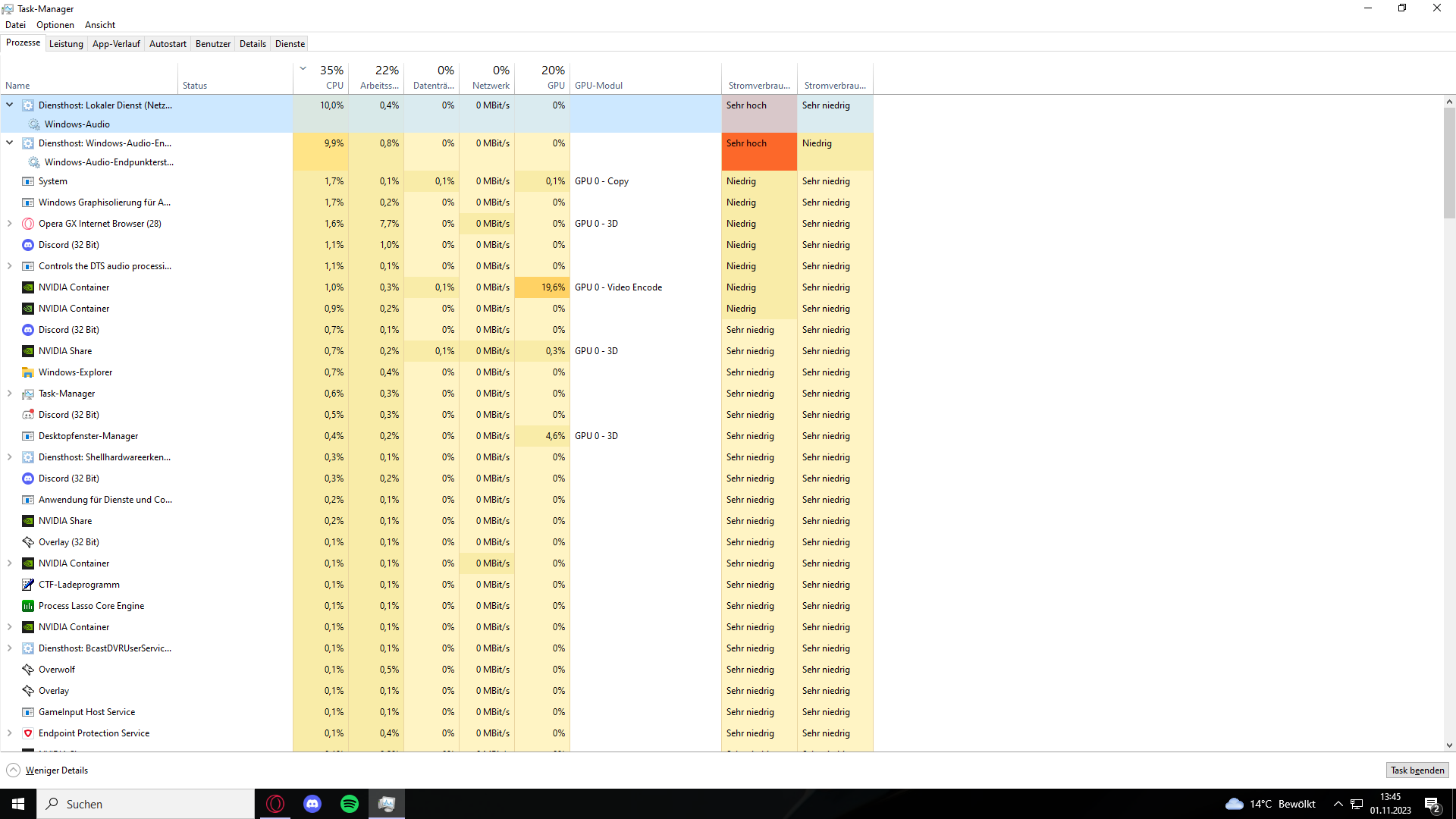Open Discord from the taskbar

(312, 804)
